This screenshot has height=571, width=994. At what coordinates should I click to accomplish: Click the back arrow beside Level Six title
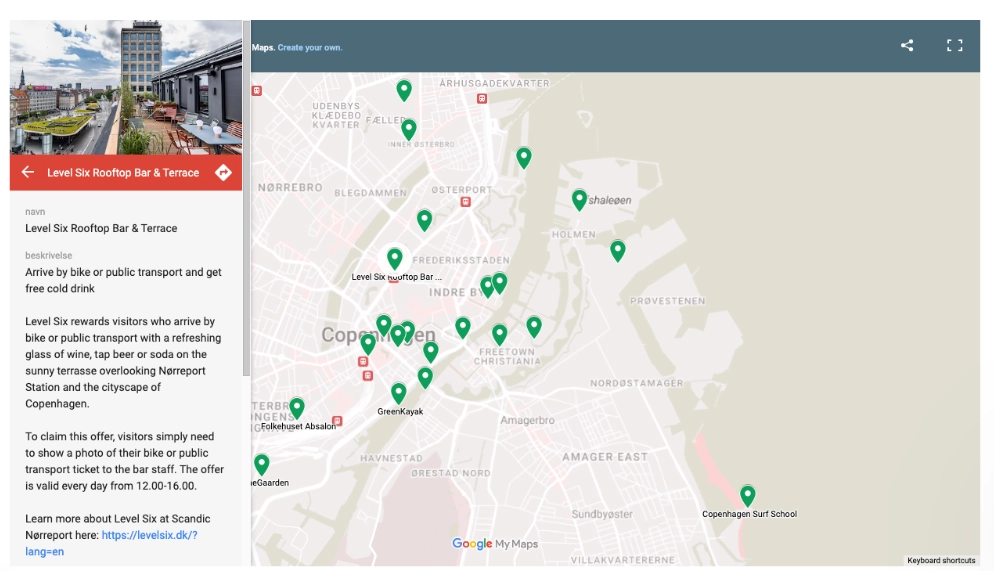(x=28, y=172)
